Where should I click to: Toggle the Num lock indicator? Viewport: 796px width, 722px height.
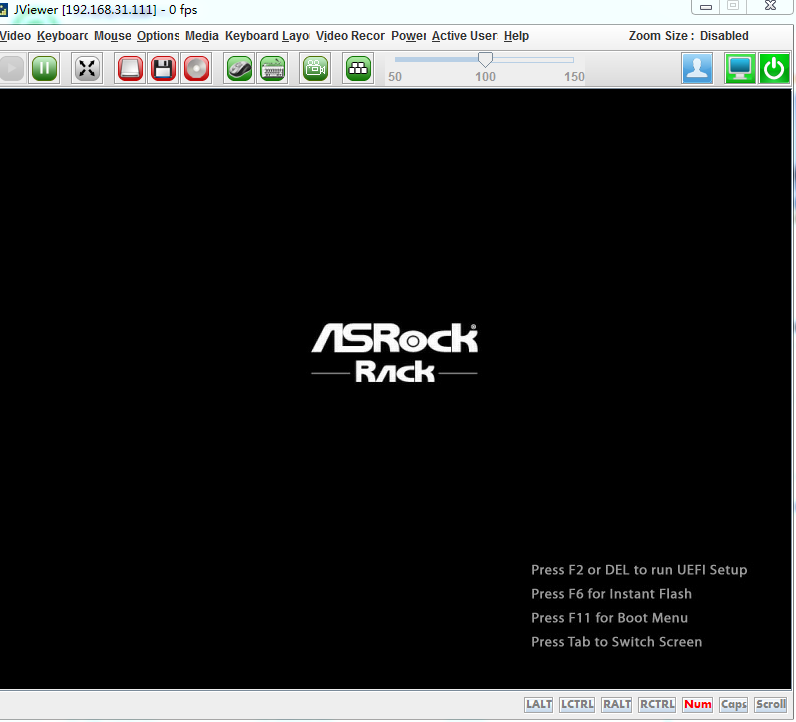(697, 704)
